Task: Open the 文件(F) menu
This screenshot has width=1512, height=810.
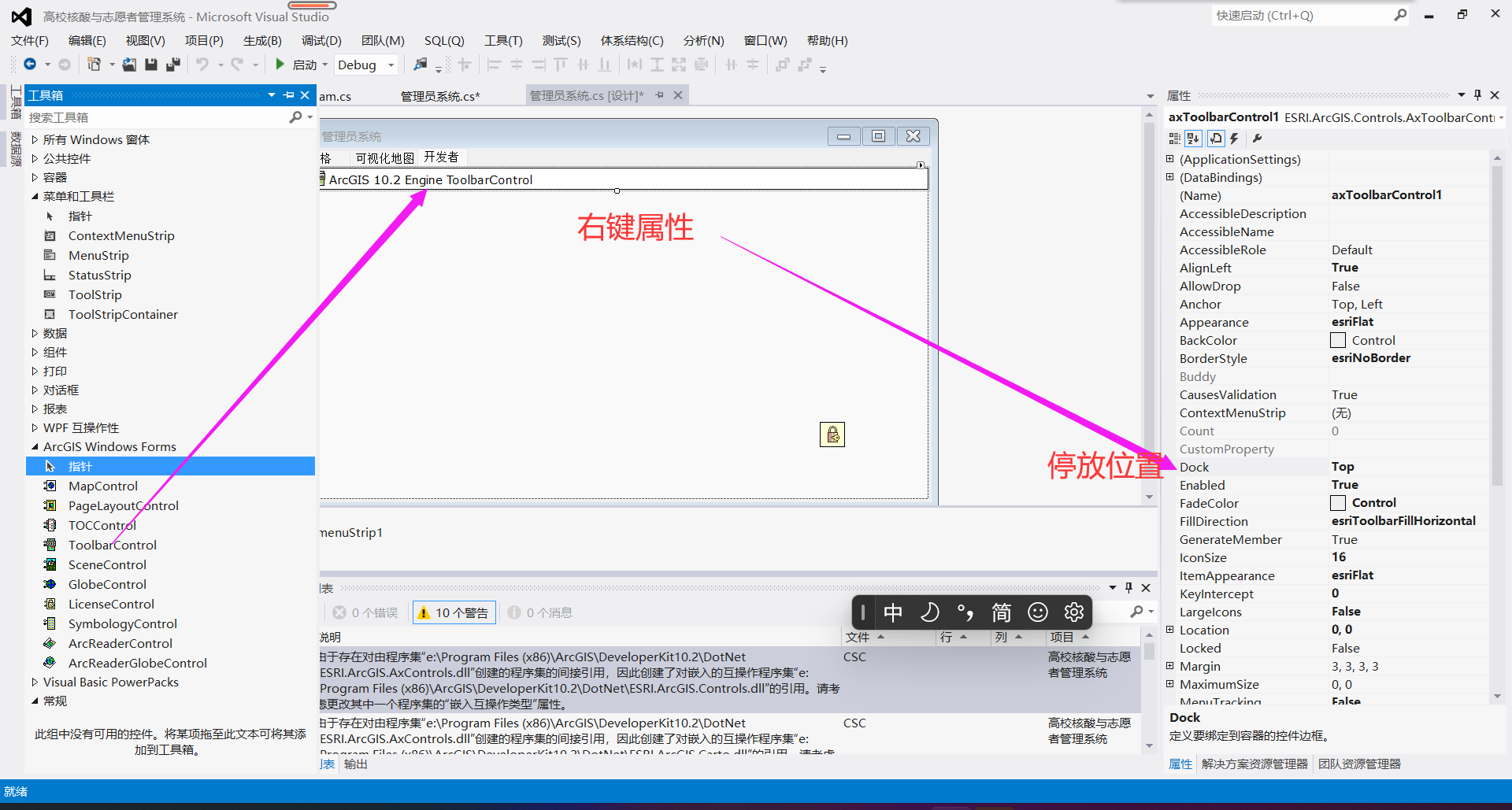Action: tap(30, 40)
